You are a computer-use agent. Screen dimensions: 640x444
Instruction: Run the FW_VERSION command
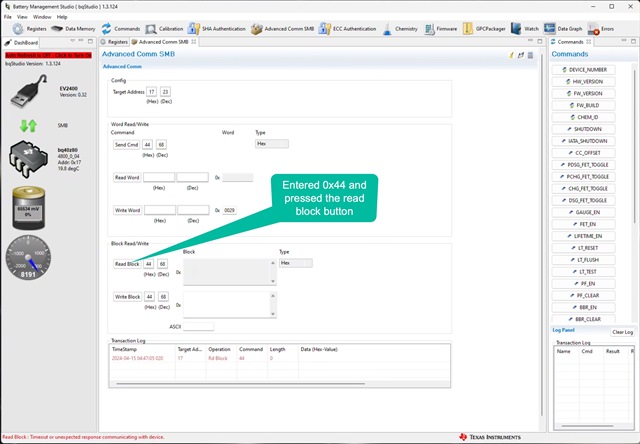[584, 93]
